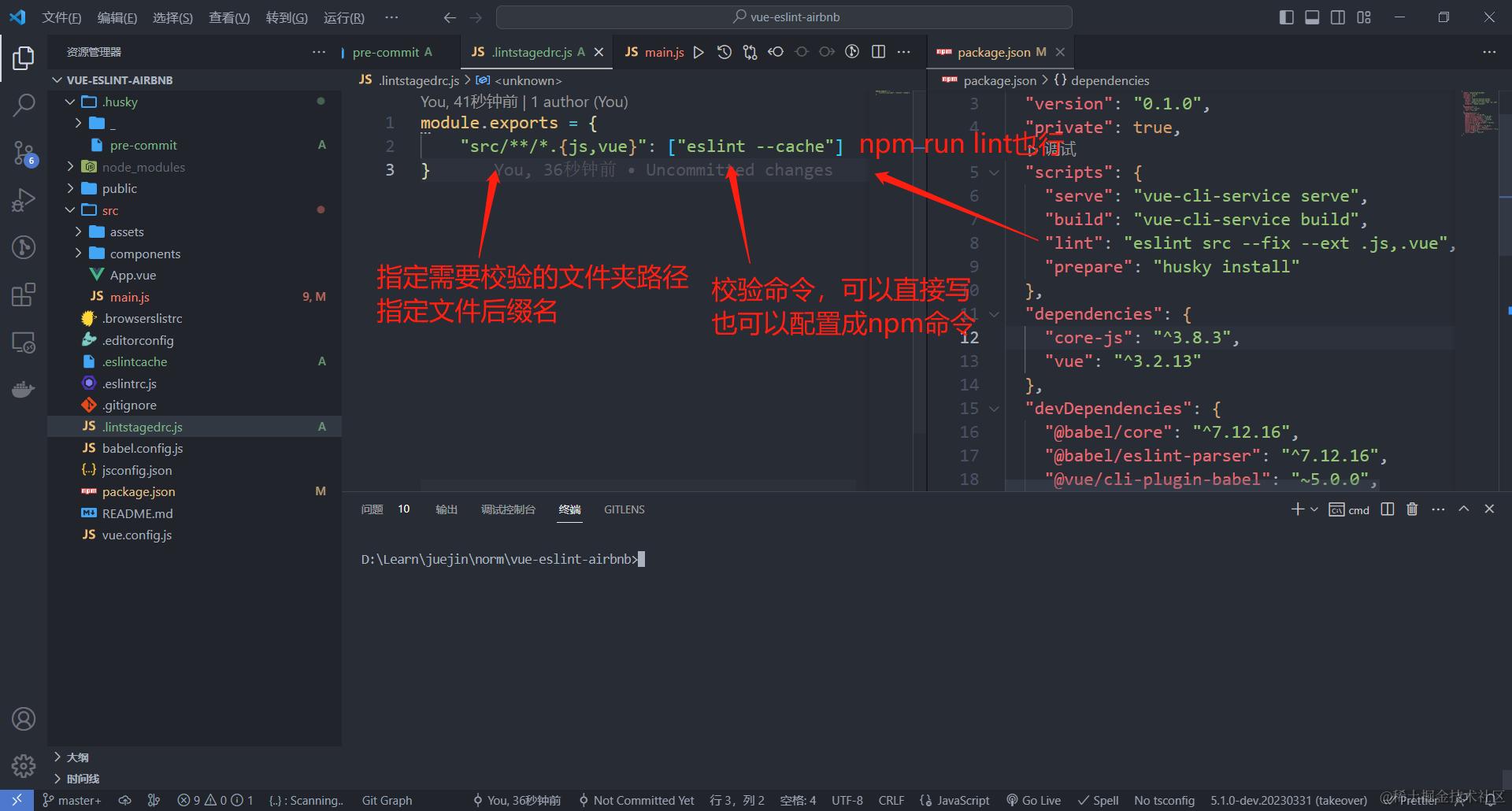Screen dimensions: 1512x811
Task: Open the Run and Debug view
Action: point(24,200)
